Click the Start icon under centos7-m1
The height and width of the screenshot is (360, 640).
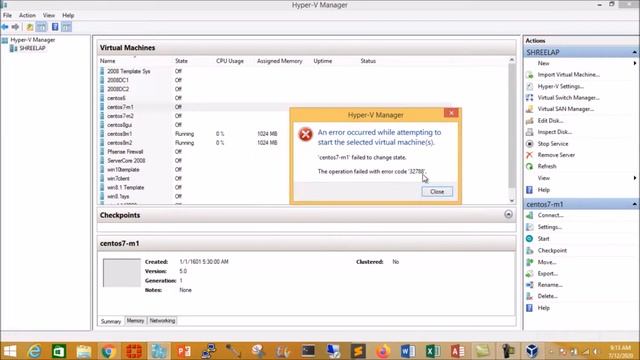(529, 239)
